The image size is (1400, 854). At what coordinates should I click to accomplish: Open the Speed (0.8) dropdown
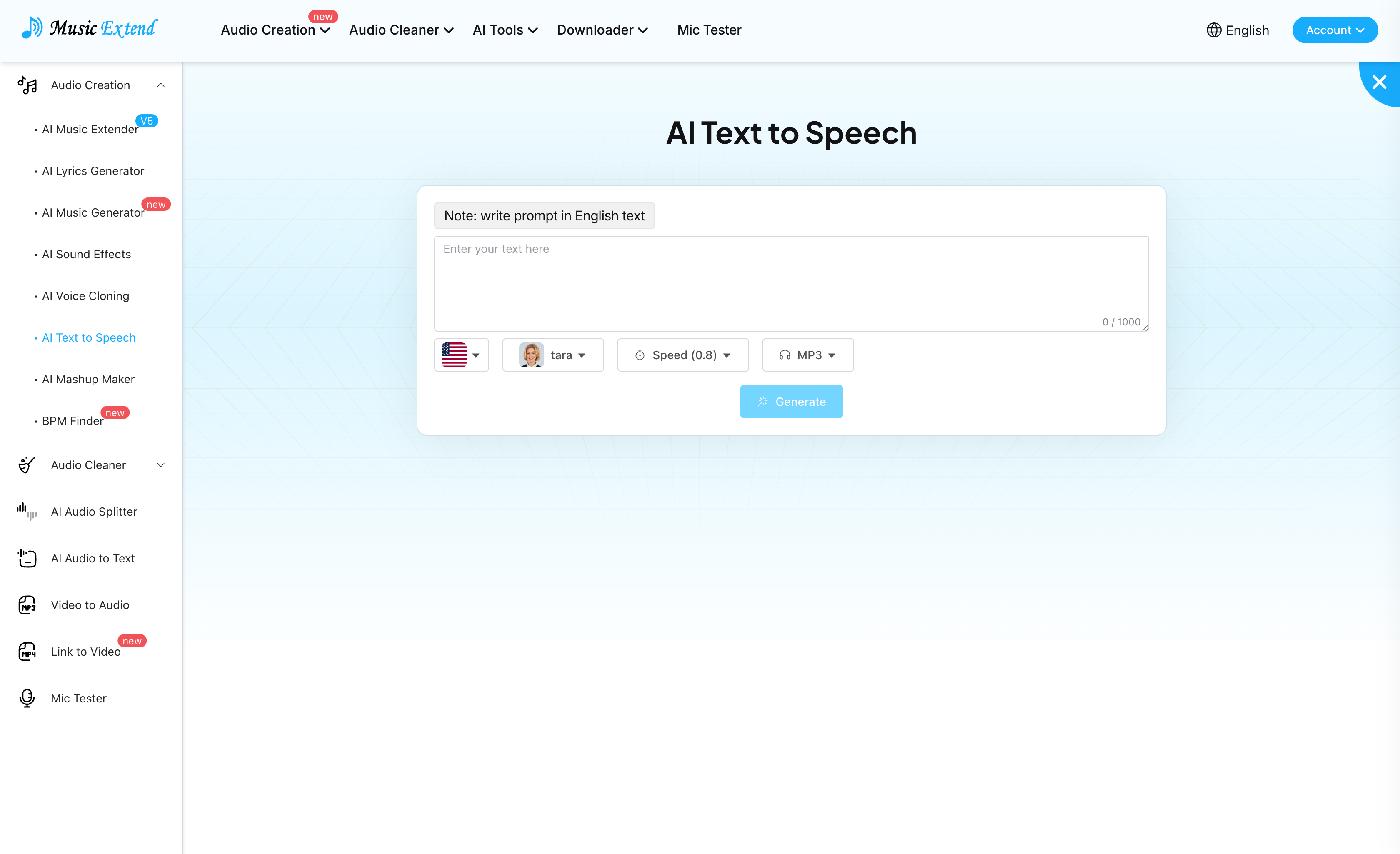click(682, 355)
